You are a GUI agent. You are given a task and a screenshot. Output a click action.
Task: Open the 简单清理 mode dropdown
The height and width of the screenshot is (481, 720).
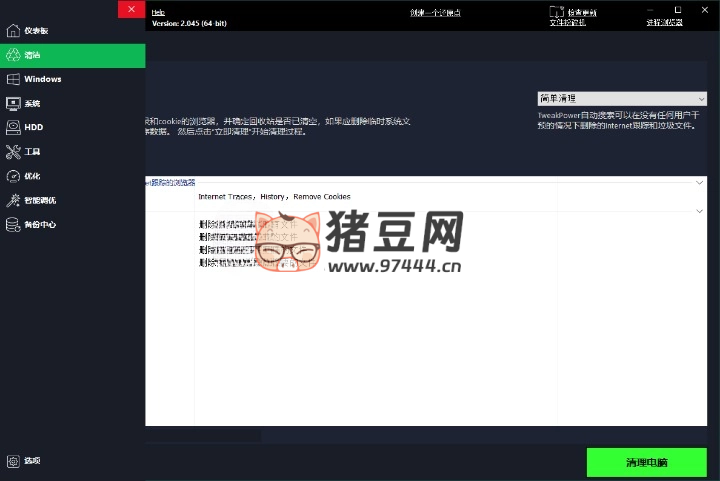621,99
